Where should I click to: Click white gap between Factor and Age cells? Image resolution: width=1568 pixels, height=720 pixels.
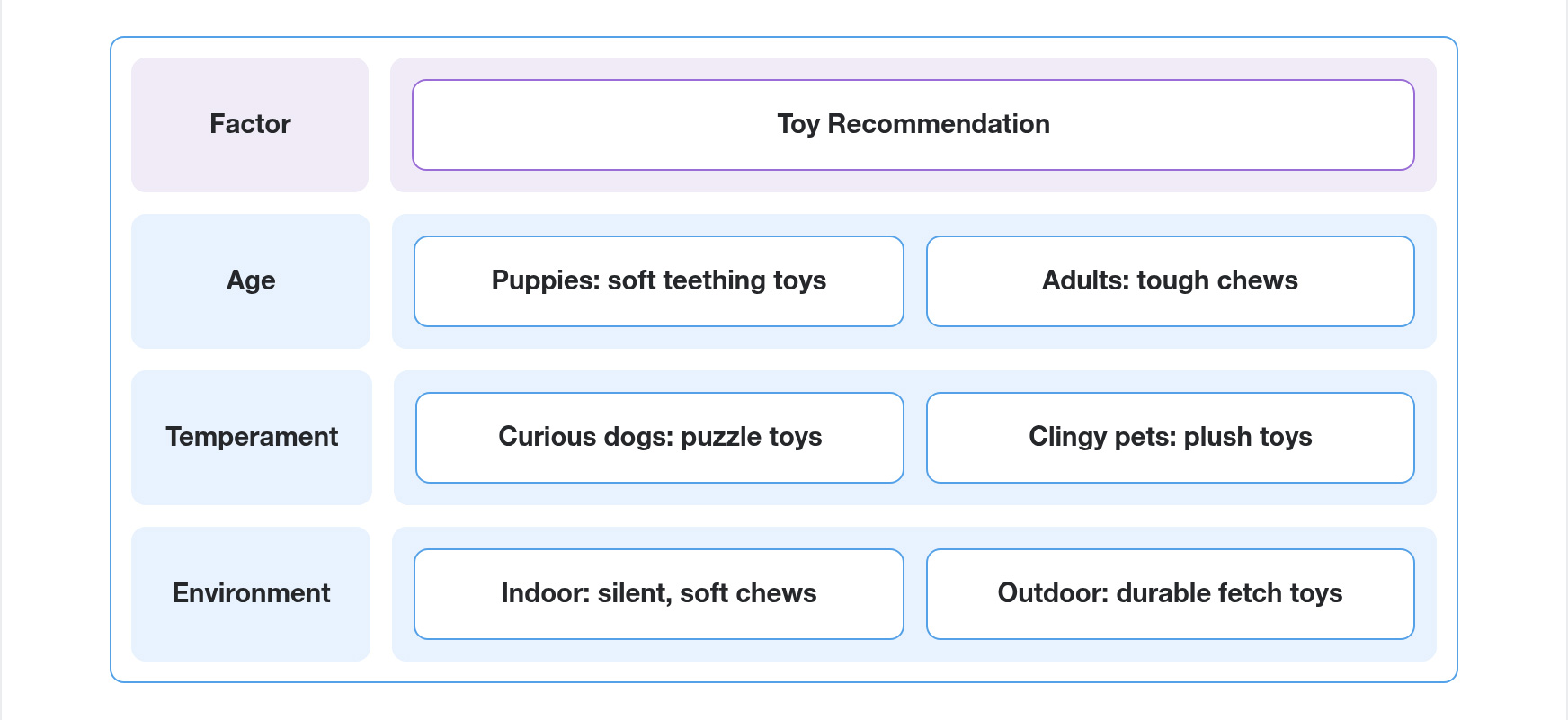[250, 203]
